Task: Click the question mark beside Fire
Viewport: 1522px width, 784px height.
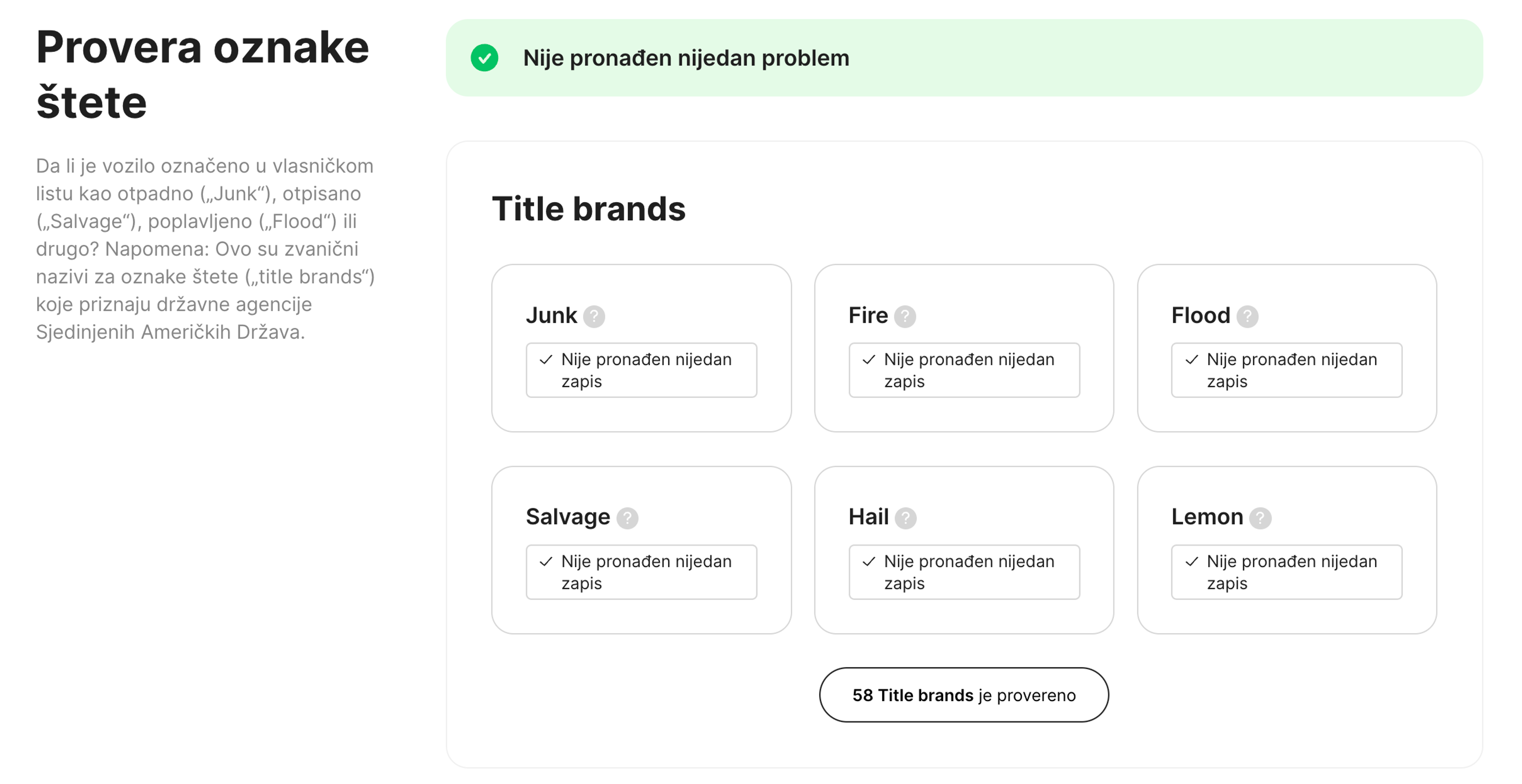Action: [x=904, y=317]
